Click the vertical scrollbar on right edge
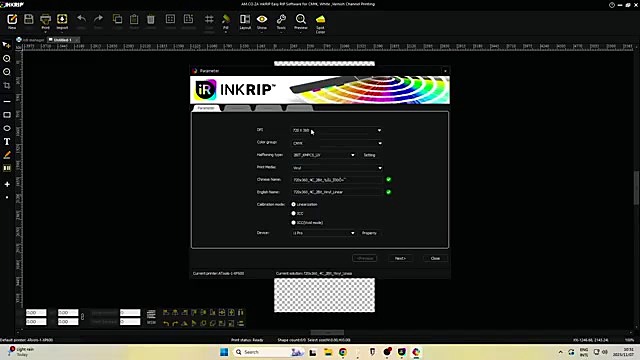 pos(636,188)
